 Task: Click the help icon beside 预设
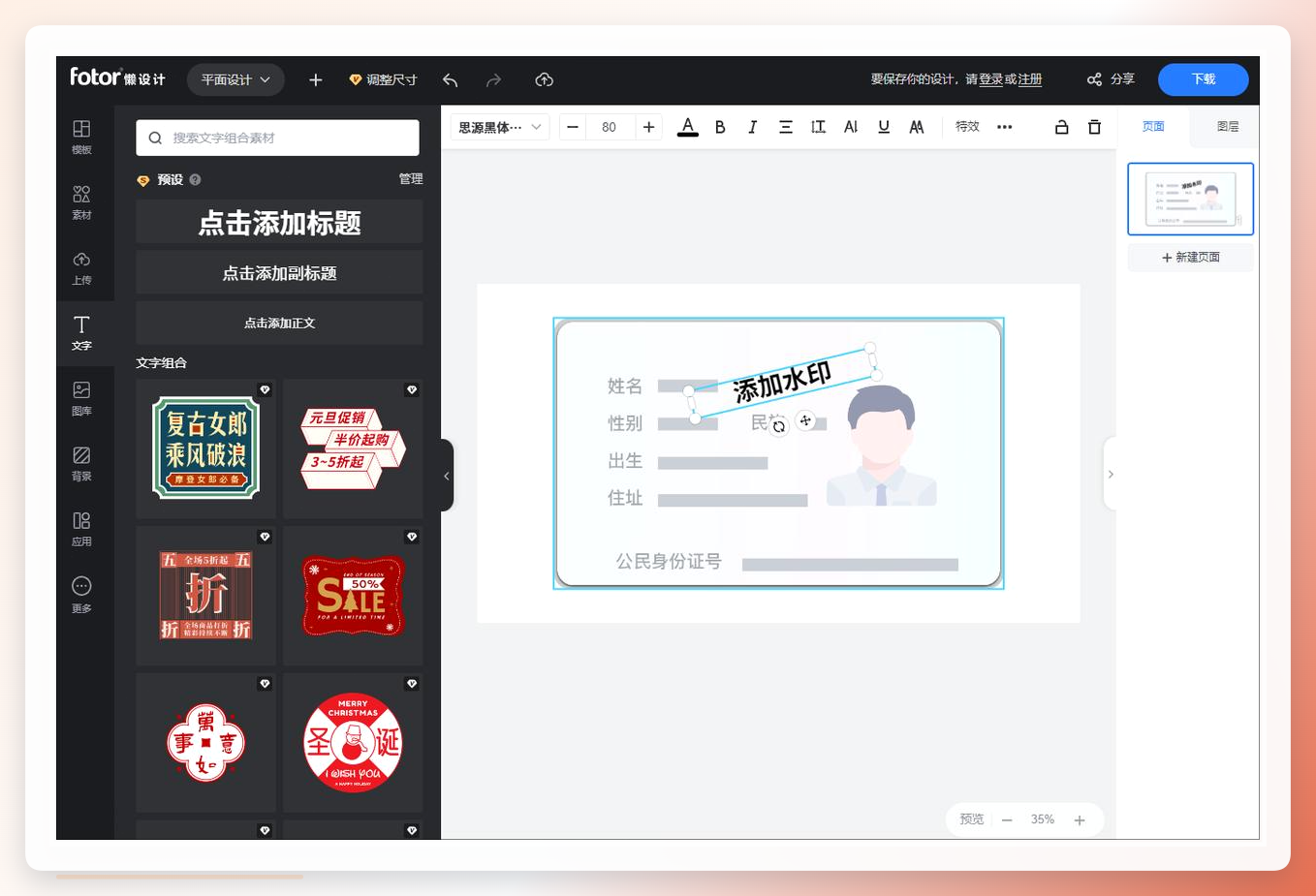195,179
